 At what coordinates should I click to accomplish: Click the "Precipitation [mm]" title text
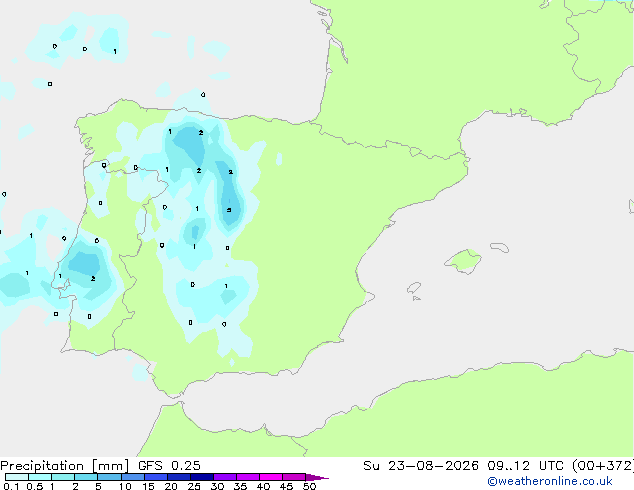coord(65,466)
